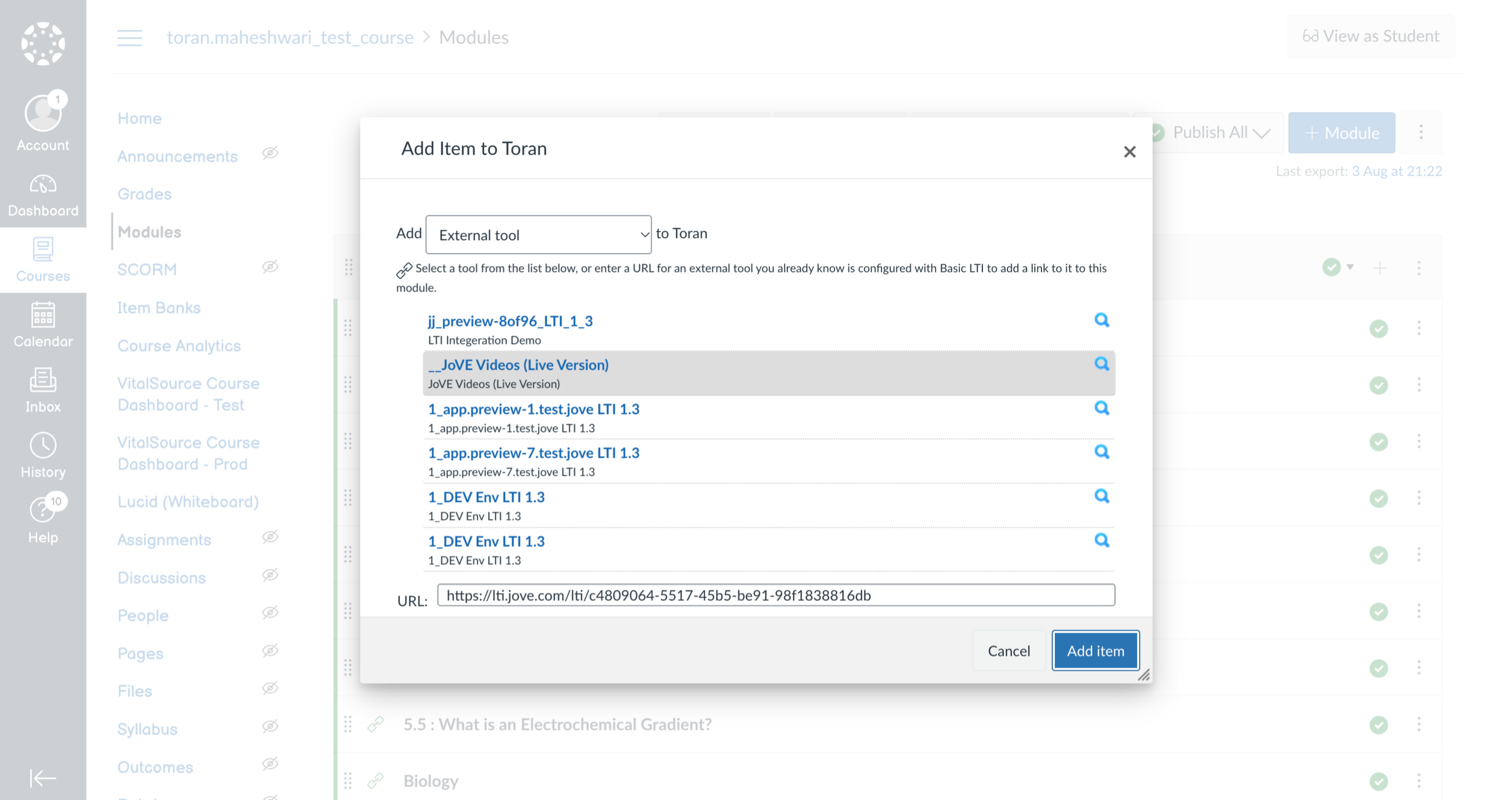Open the modules page options kebab menu
The width and height of the screenshot is (1512, 800).
pos(1421,132)
